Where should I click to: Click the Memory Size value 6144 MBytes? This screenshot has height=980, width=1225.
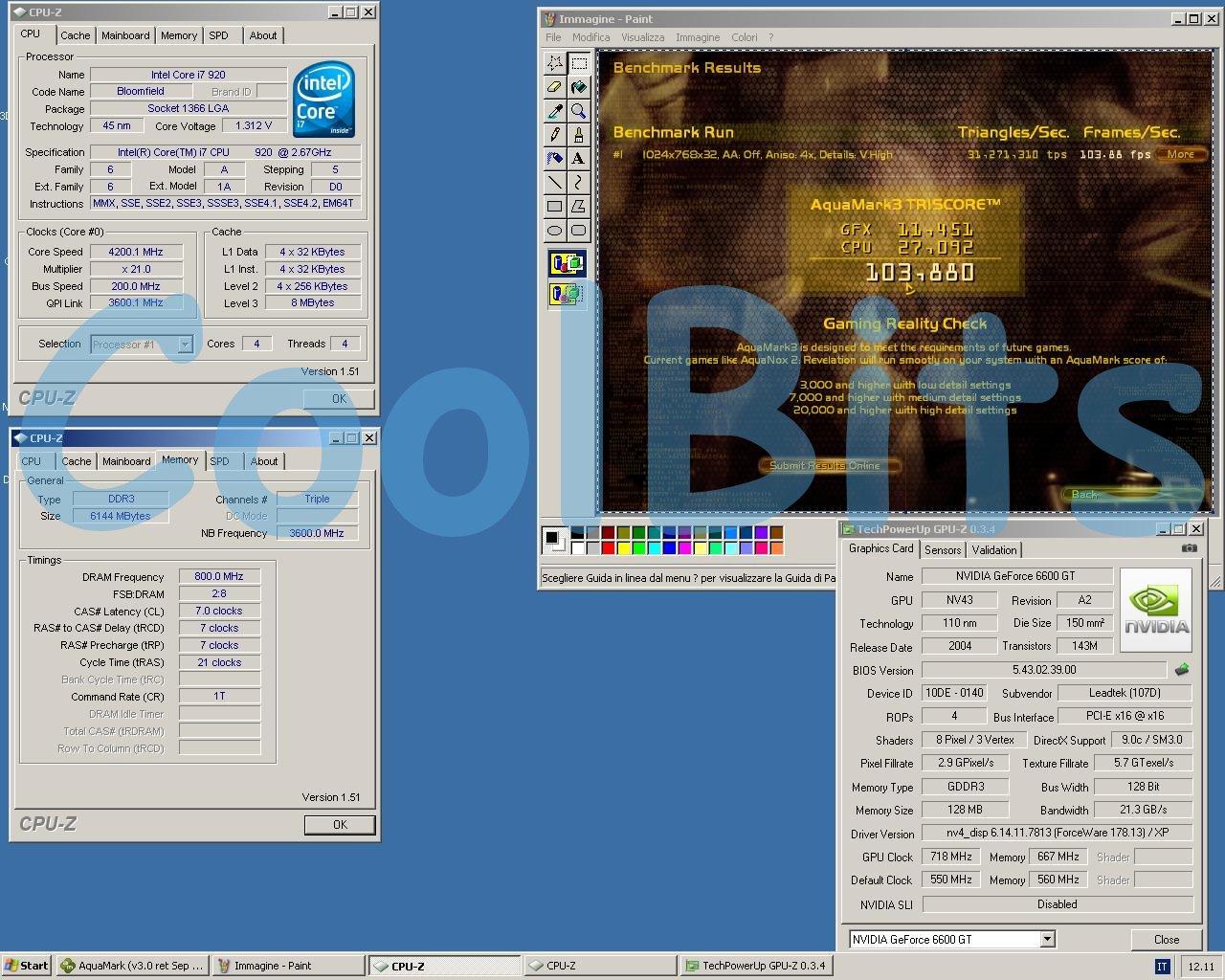tap(122, 516)
